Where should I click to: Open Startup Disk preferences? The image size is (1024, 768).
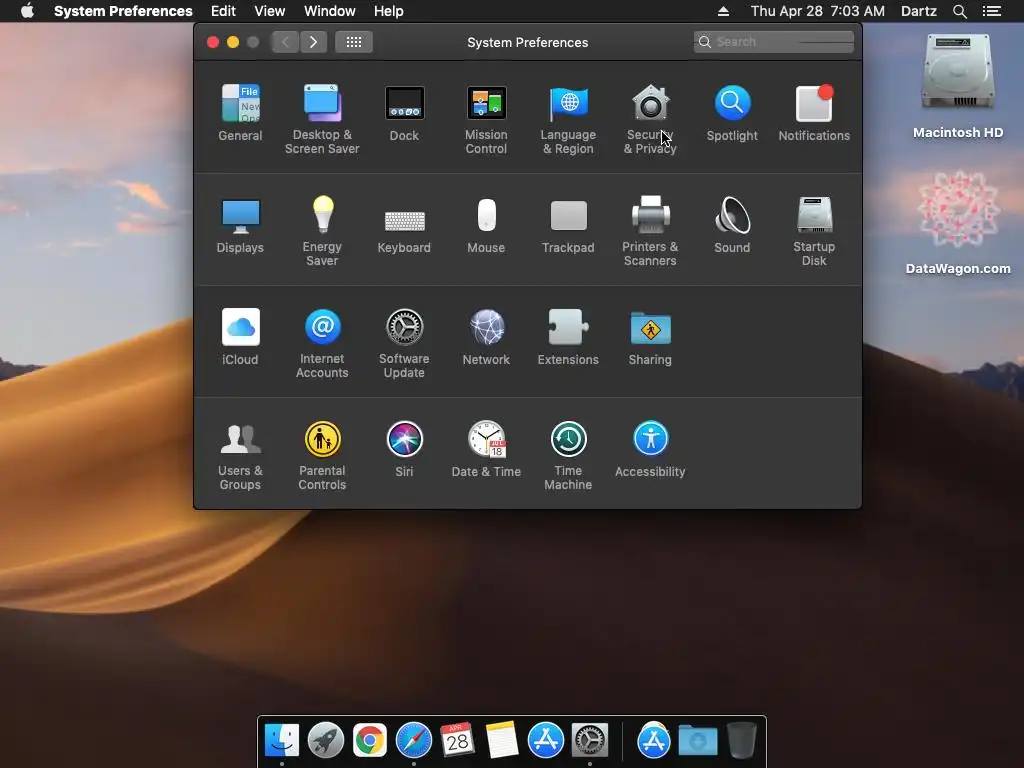coord(814,231)
